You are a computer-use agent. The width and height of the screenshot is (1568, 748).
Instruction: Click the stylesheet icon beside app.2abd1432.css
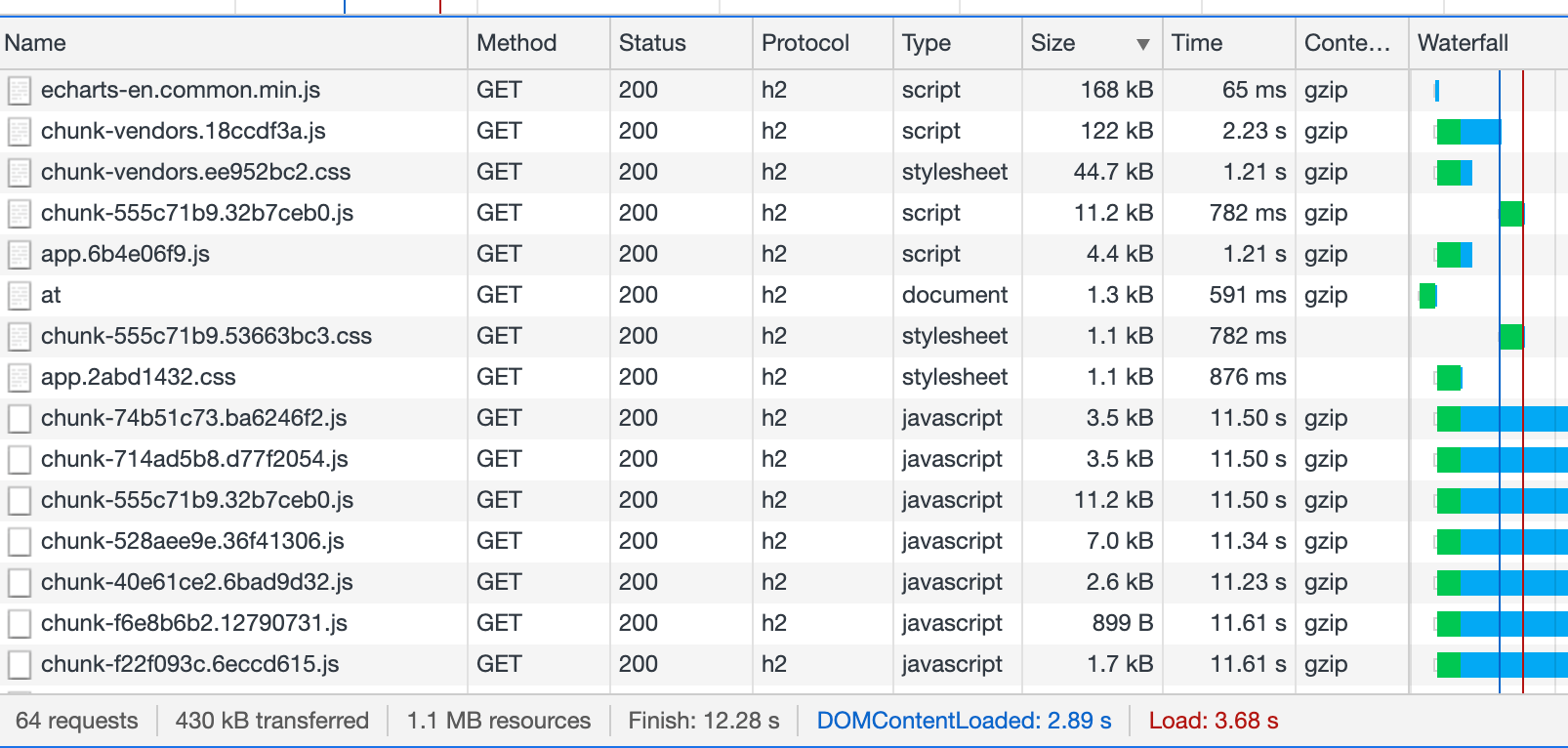[x=19, y=378]
